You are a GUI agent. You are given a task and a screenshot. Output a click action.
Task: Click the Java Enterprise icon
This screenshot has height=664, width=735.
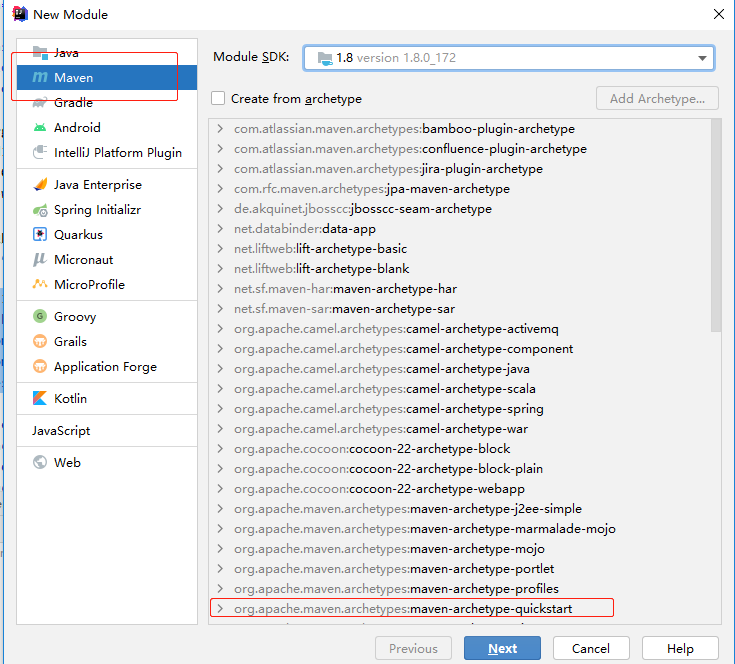(x=40, y=185)
